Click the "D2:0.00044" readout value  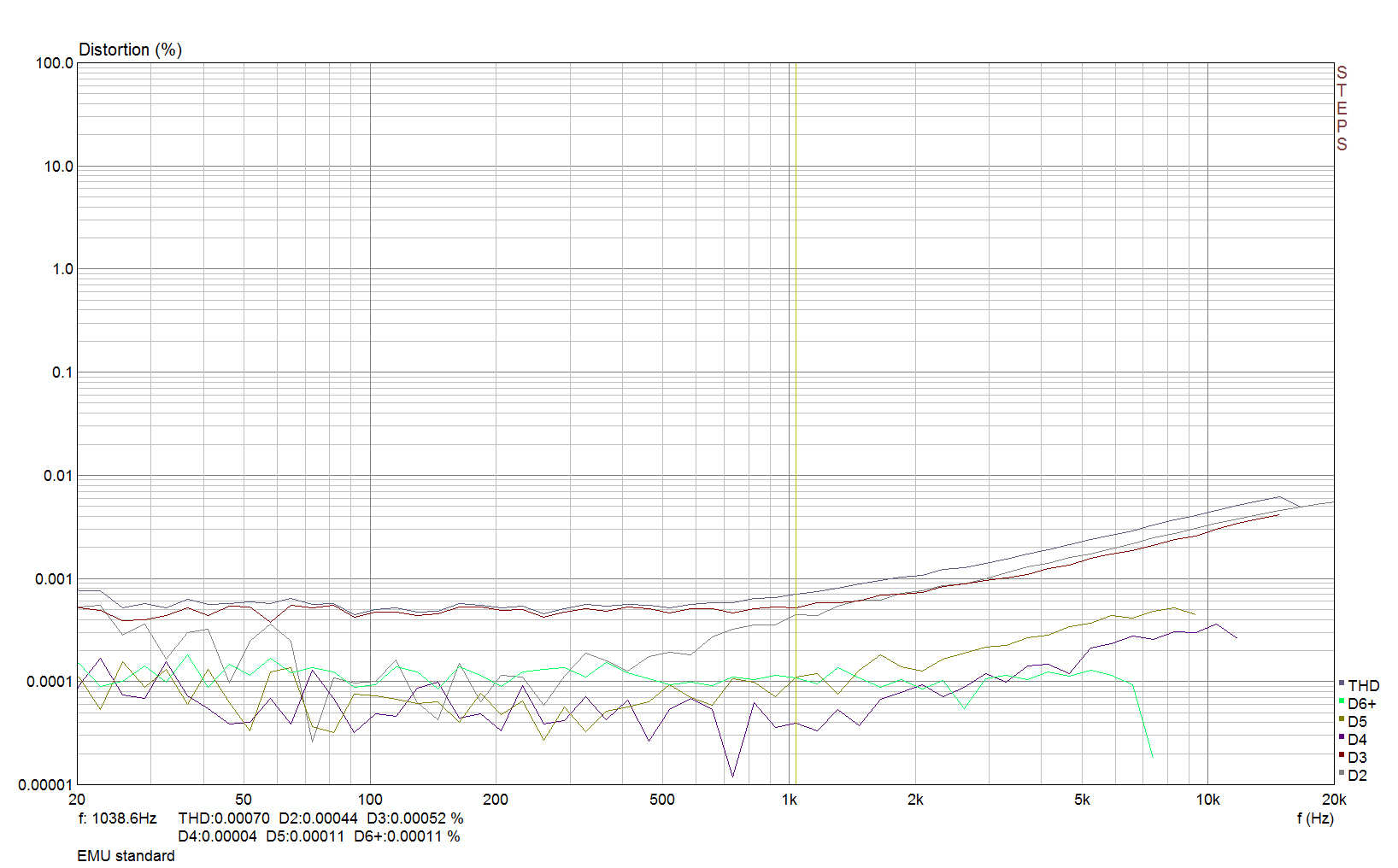[x=318, y=818]
